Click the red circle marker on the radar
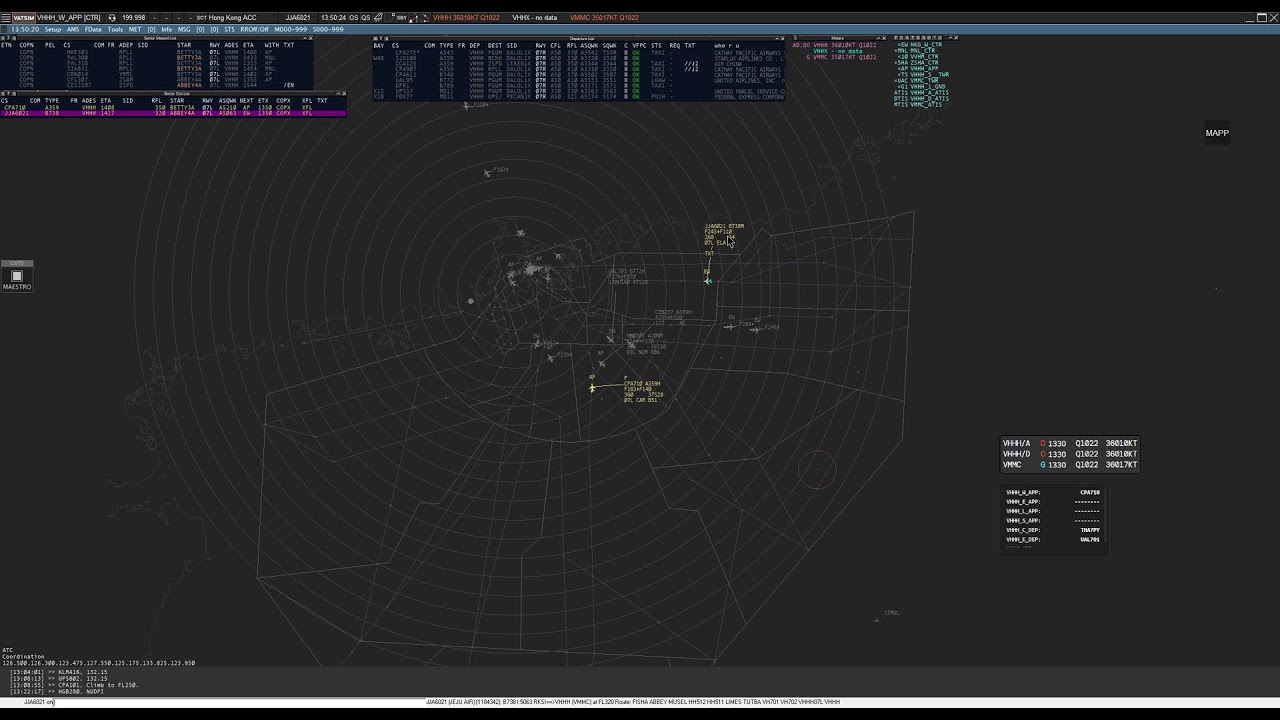The image size is (1280, 720). 817,469
